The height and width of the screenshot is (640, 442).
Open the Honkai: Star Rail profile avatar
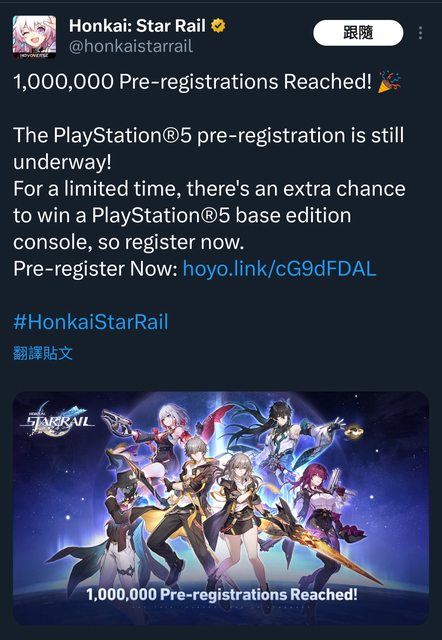click(34, 37)
